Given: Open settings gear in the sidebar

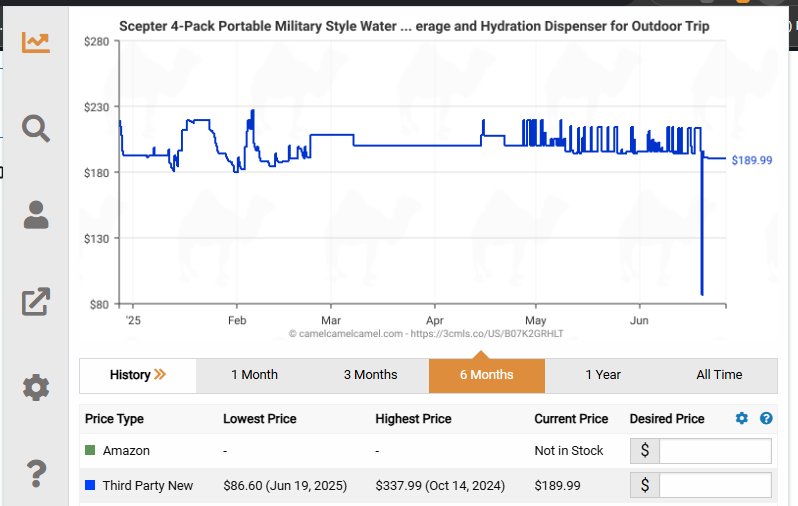Looking at the screenshot, I should click(x=36, y=387).
